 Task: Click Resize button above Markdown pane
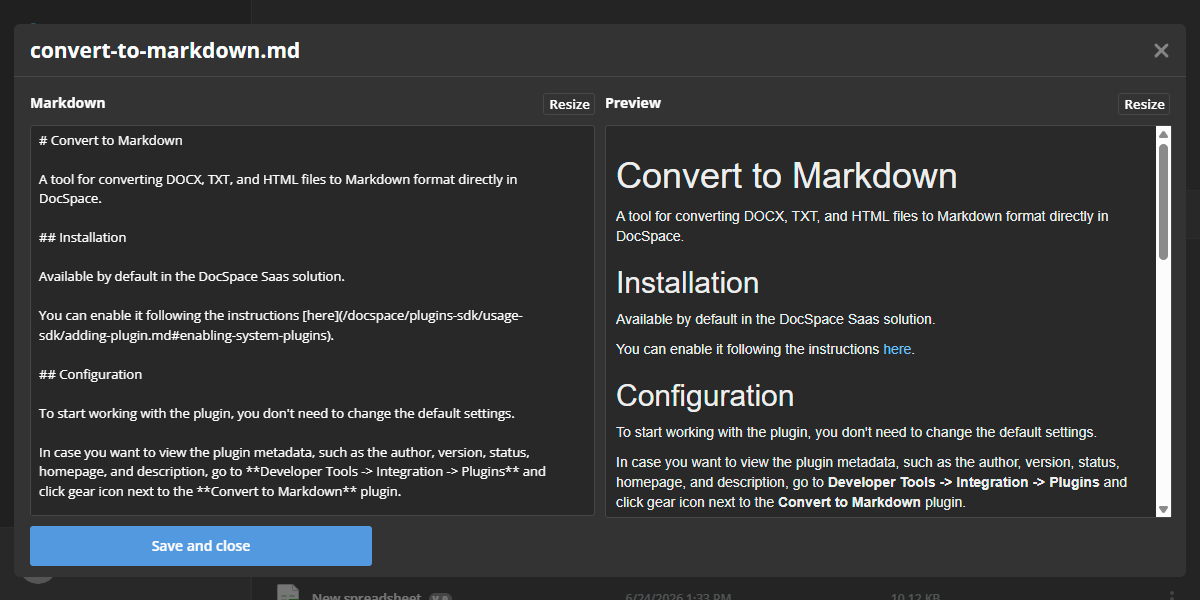click(569, 104)
